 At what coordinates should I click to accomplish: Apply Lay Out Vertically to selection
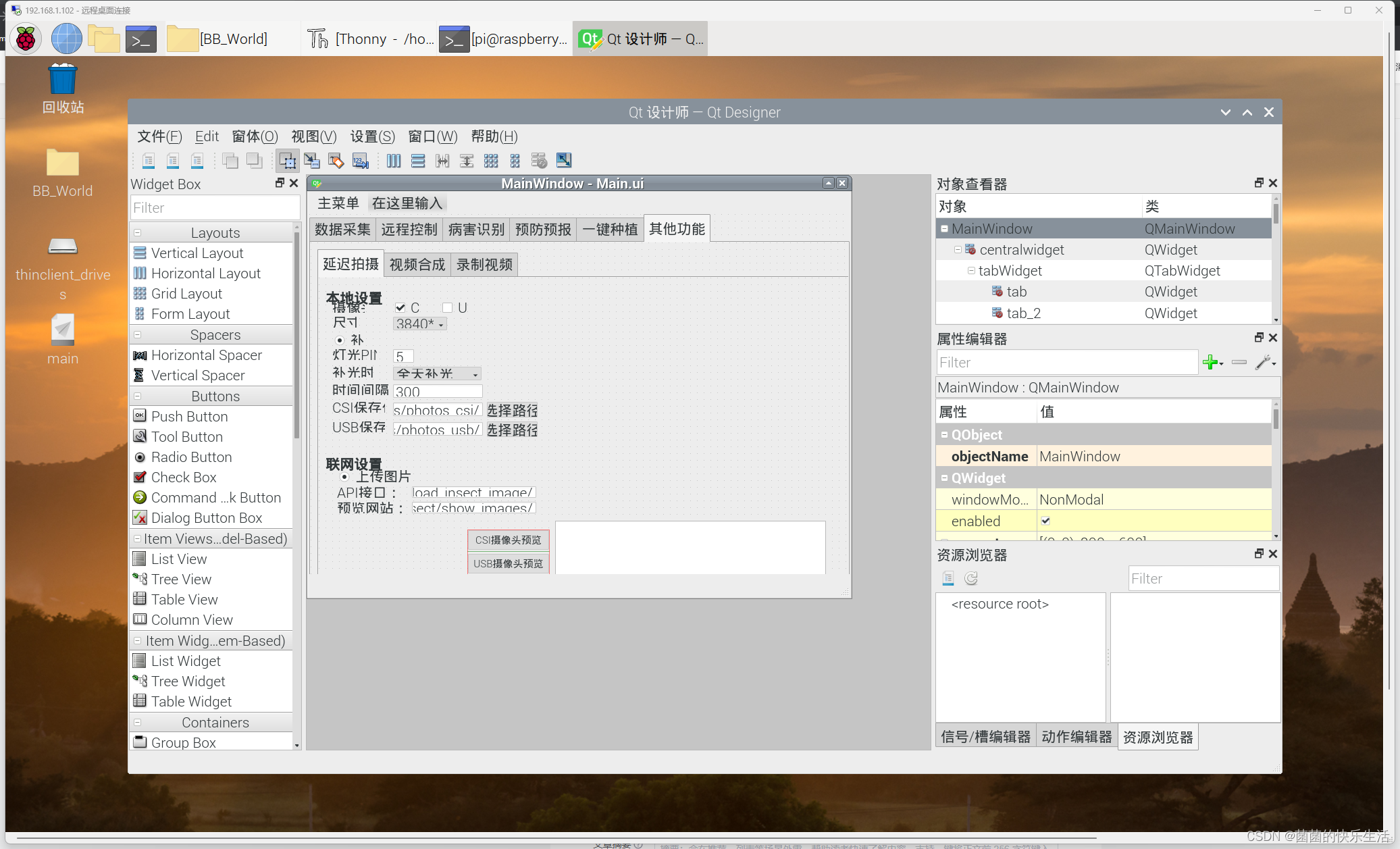coord(419,160)
